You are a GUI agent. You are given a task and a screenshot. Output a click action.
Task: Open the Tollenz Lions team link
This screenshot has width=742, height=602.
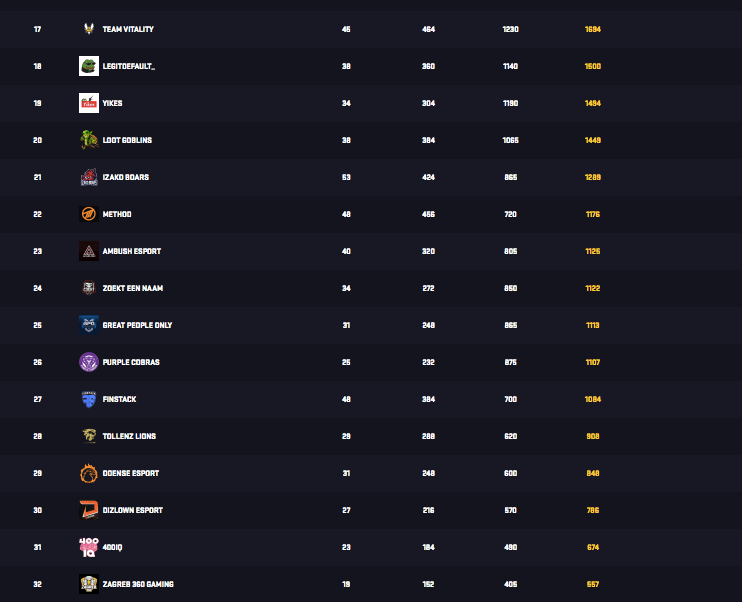click(x=129, y=436)
